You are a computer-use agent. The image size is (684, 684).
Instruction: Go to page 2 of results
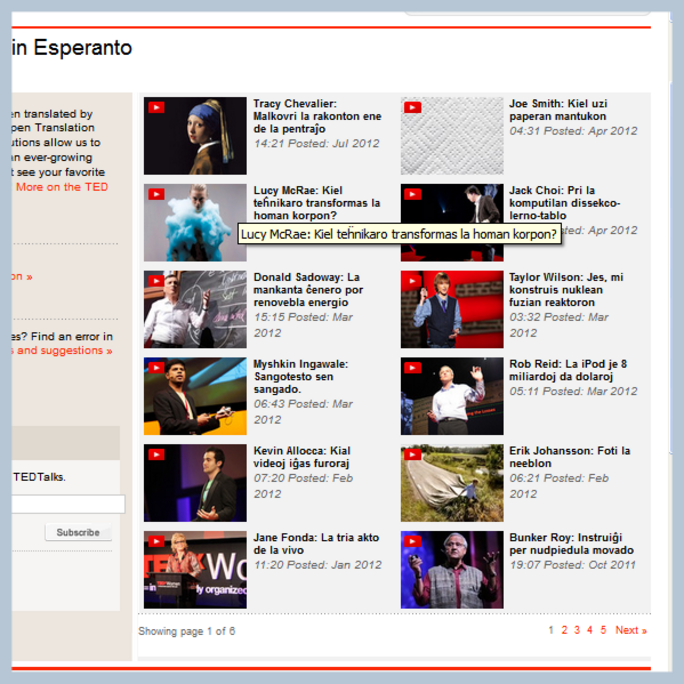(x=564, y=630)
